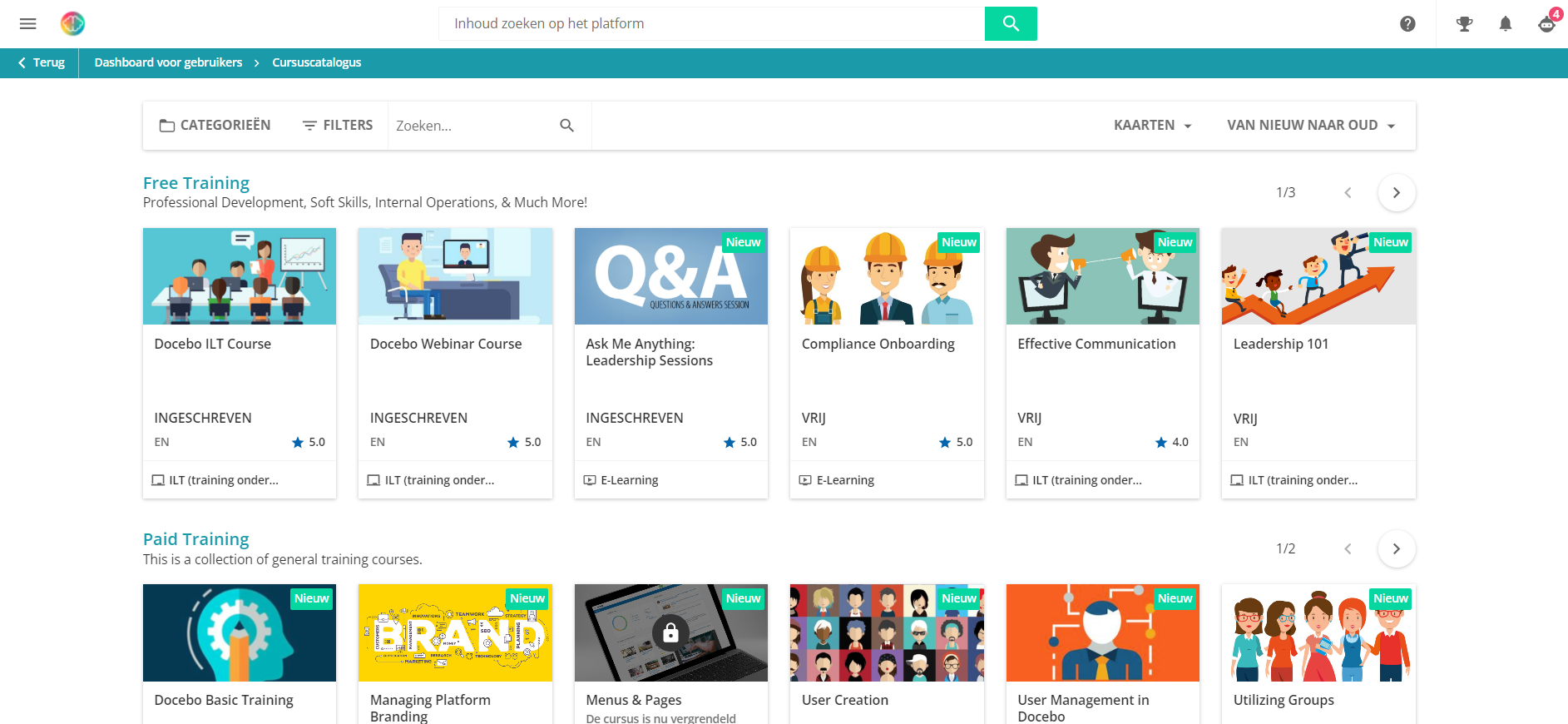Open Docebo Webinar Course thumbnail
This screenshot has height=724, width=1568.
click(x=455, y=276)
